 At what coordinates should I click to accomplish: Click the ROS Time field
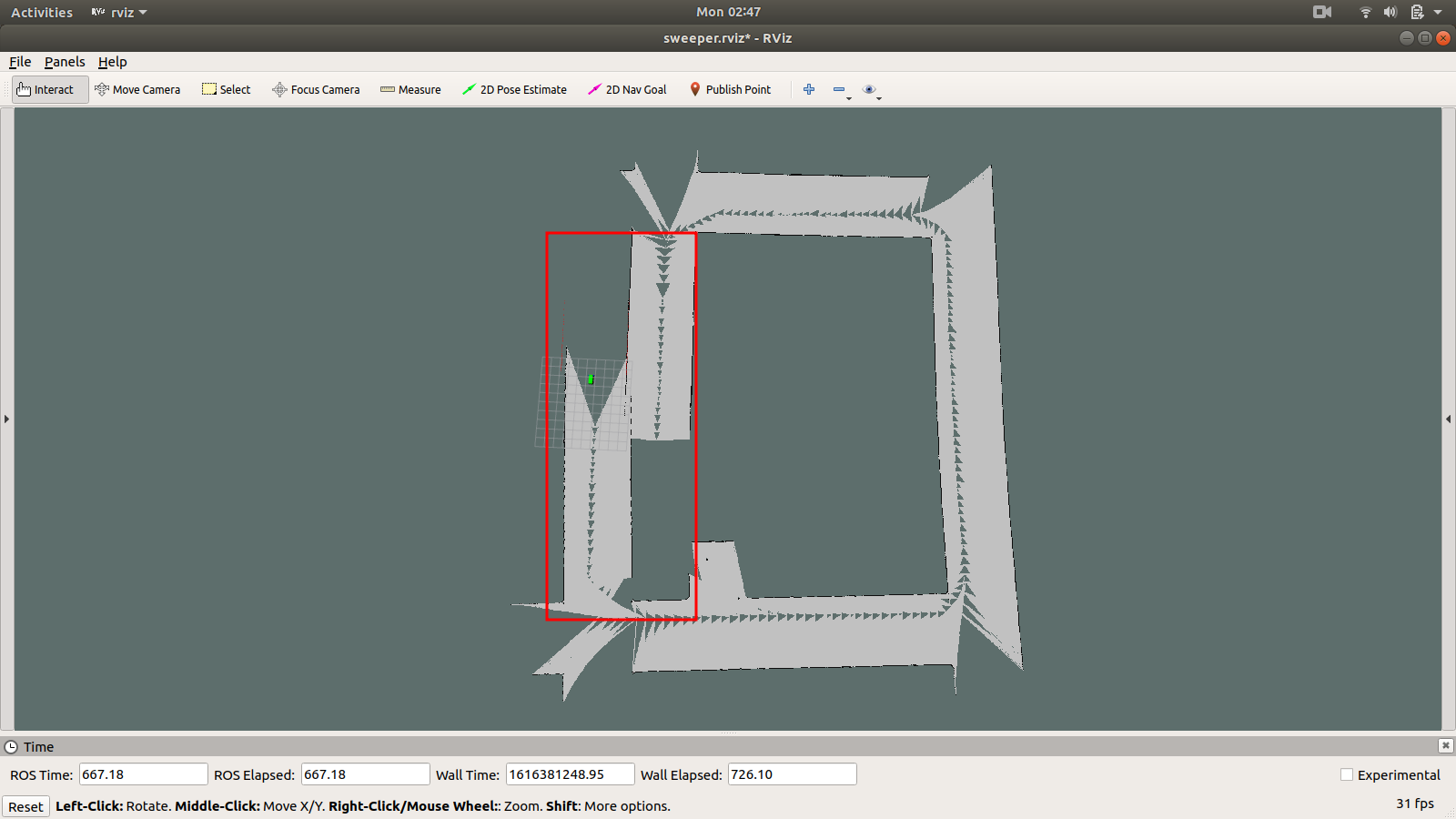(x=143, y=774)
